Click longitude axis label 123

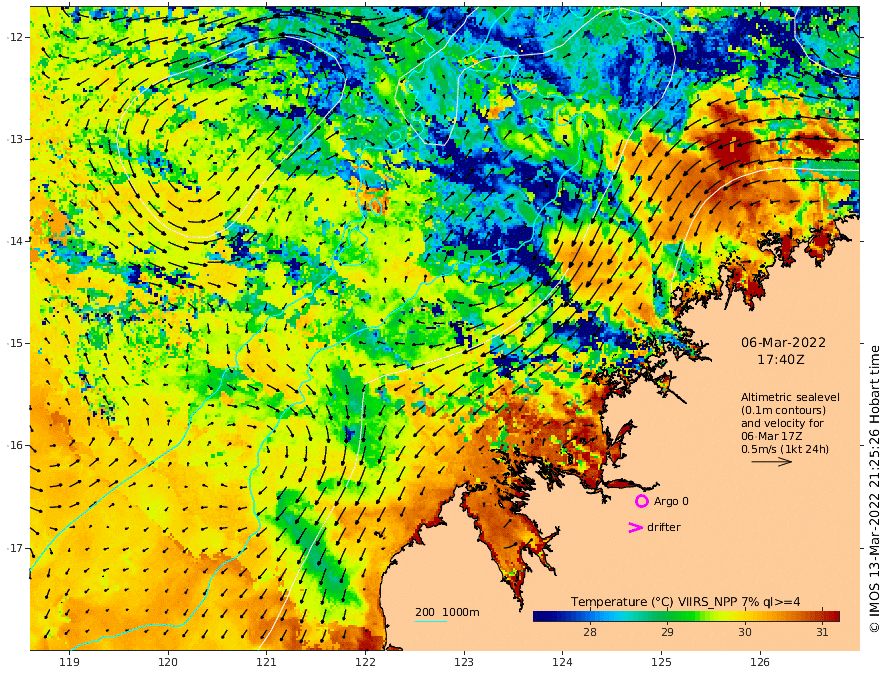pyautogui.click(x=464, y=662)
